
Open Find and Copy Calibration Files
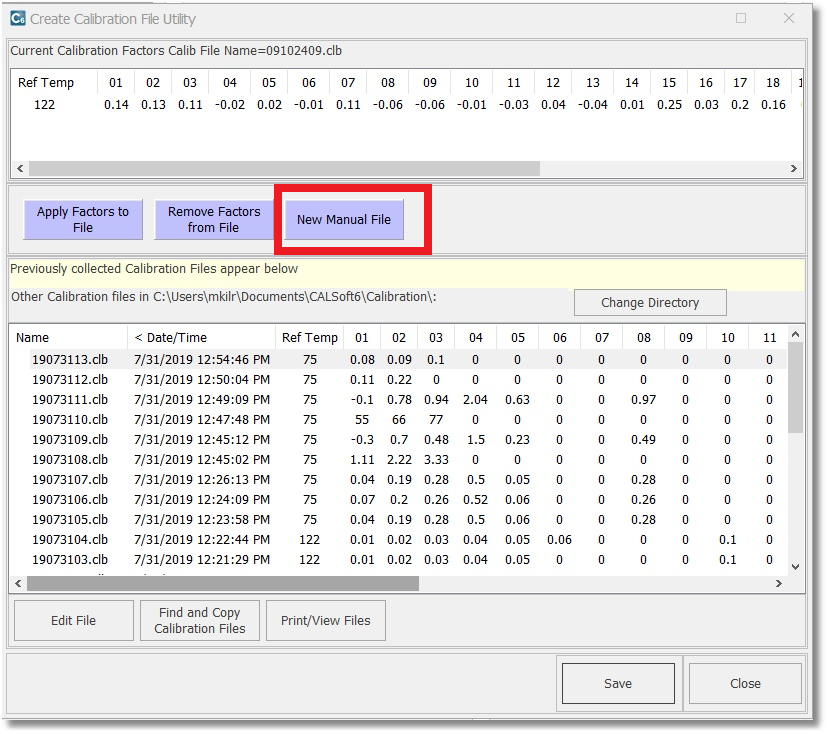pos(199,621)
